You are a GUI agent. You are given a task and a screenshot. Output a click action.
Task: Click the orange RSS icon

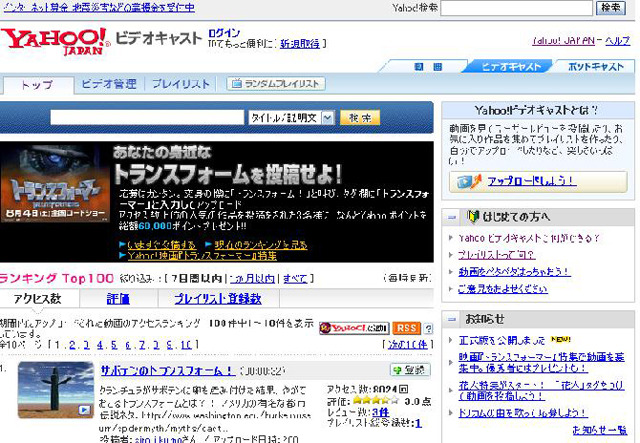pyautogui.click(x=407, y=328)
